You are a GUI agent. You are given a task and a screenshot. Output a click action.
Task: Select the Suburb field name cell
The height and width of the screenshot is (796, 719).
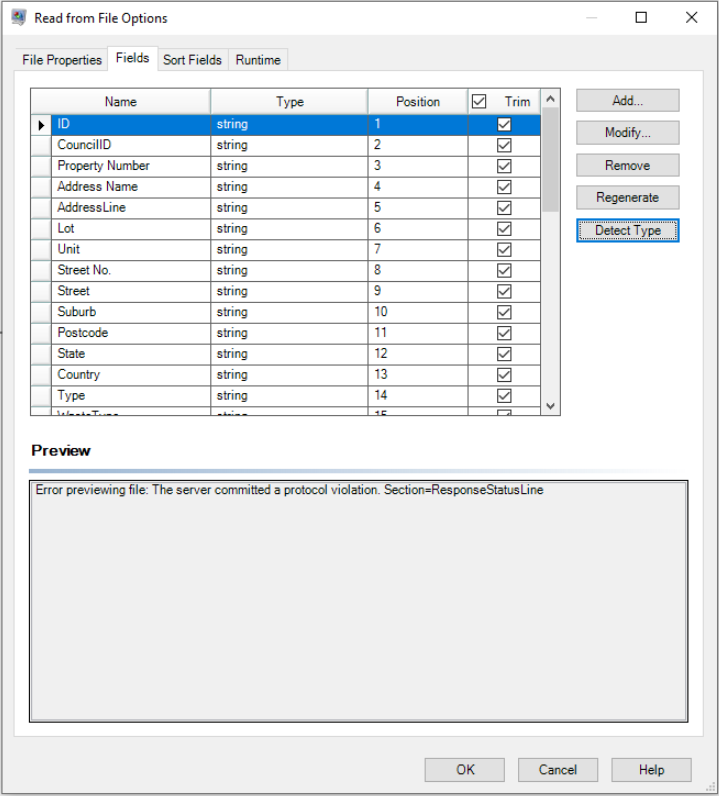point(130,312)
